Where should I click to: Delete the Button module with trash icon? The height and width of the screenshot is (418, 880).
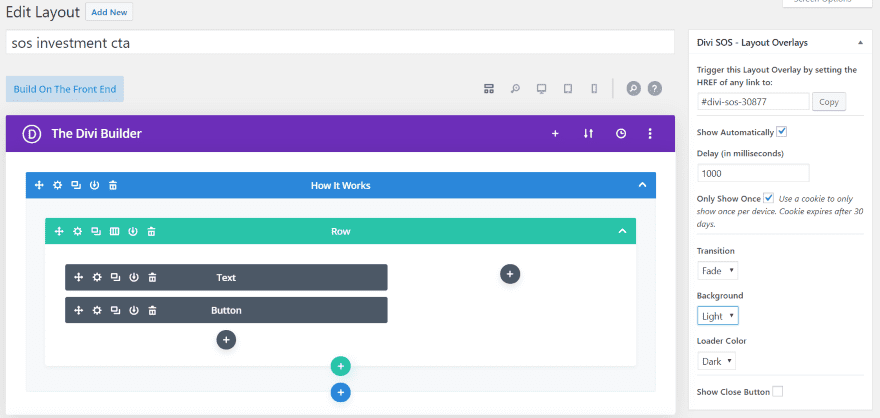click(x=152, y=310)
